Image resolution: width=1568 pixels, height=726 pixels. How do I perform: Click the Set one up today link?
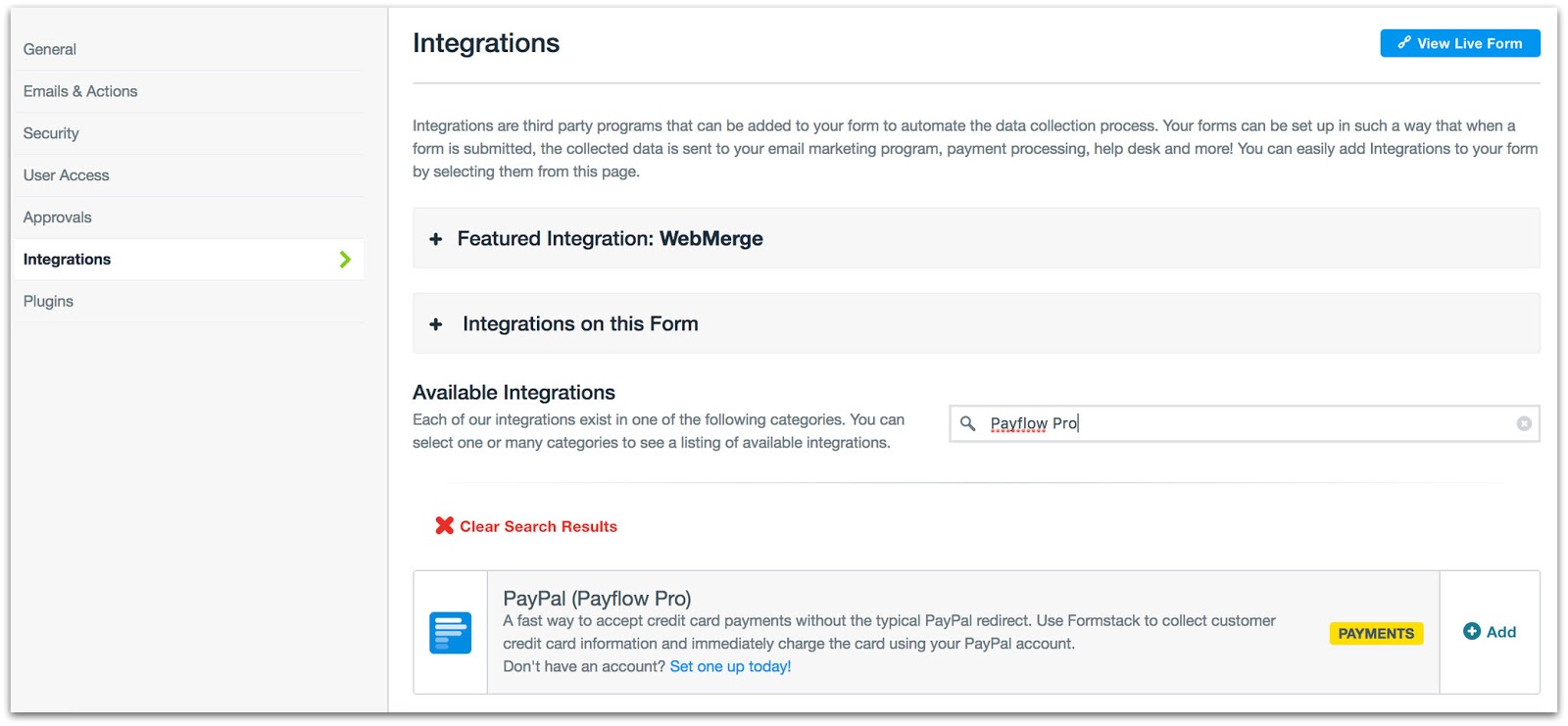[x=729, y=666]
